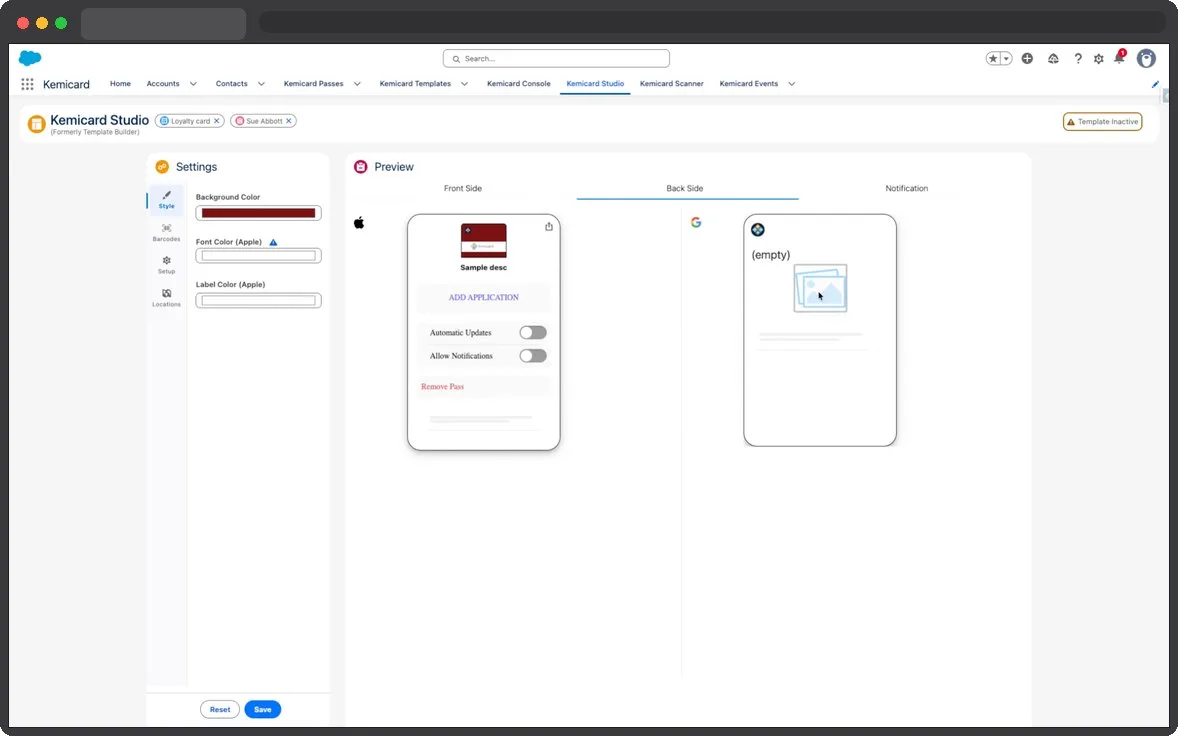Click the Template Inactive badge
The width and height of the screenshot is (1178, 736).
[1102, 122]
